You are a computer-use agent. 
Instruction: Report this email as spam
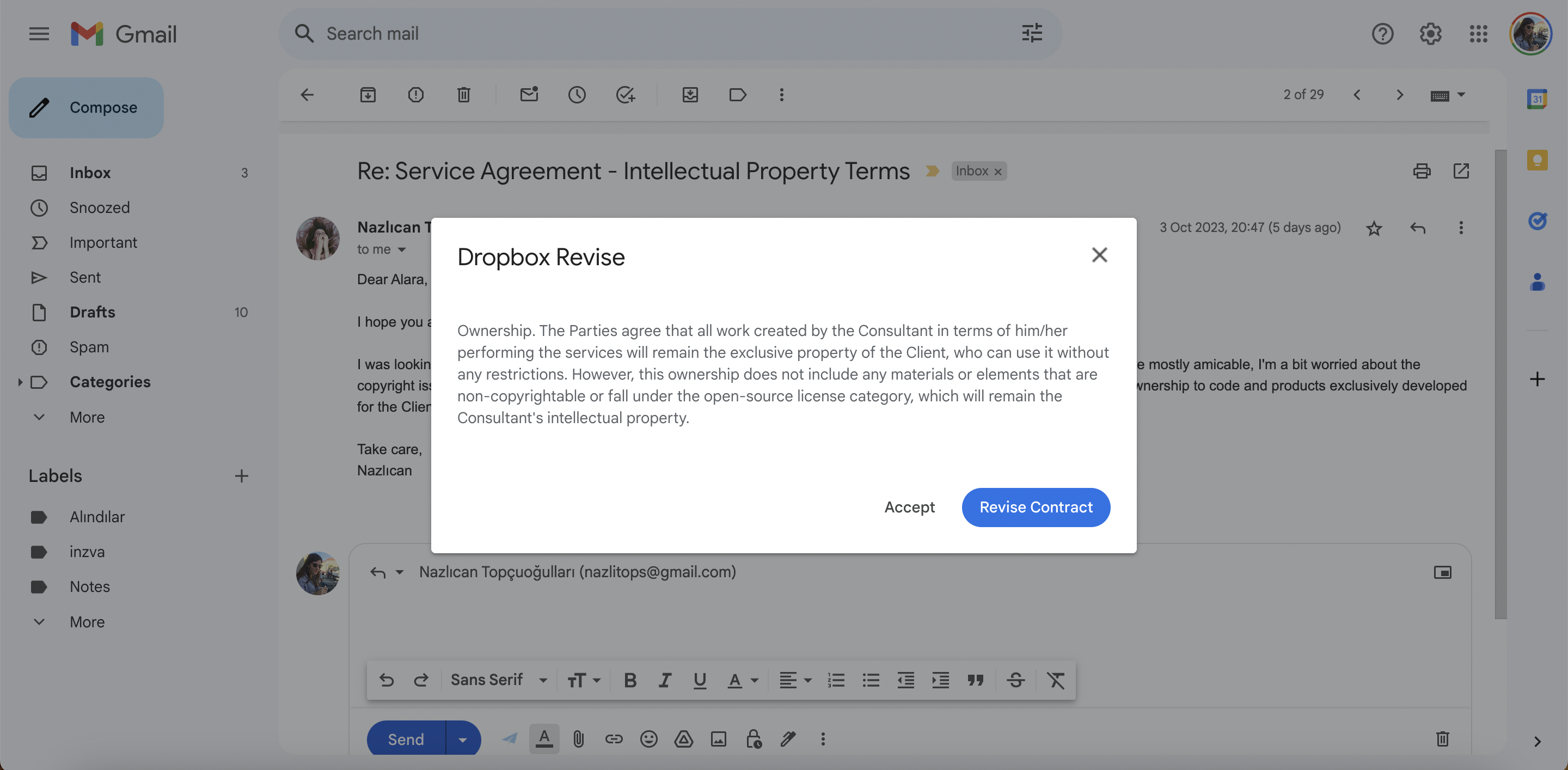click(x=415, y=94)
